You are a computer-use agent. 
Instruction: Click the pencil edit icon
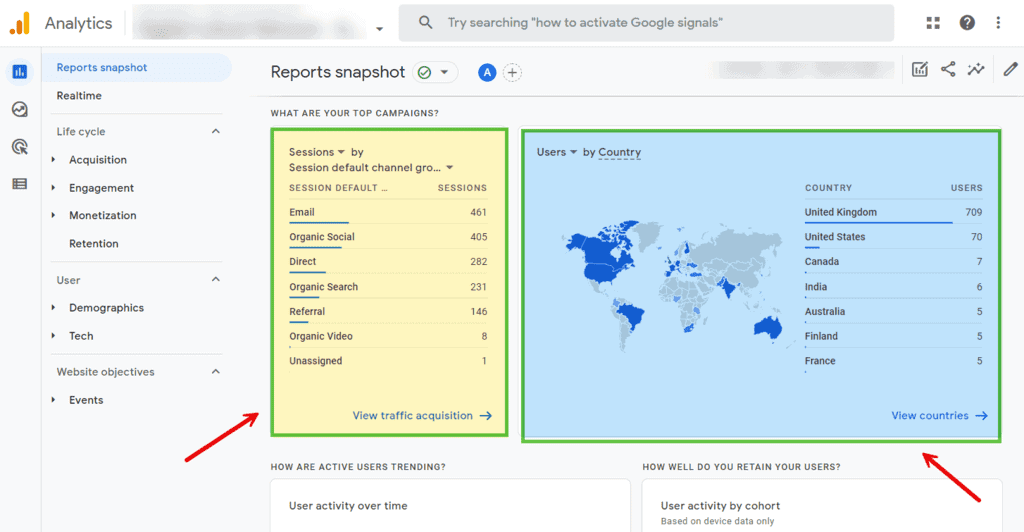pyautogui.click(x=1010, y=69)
